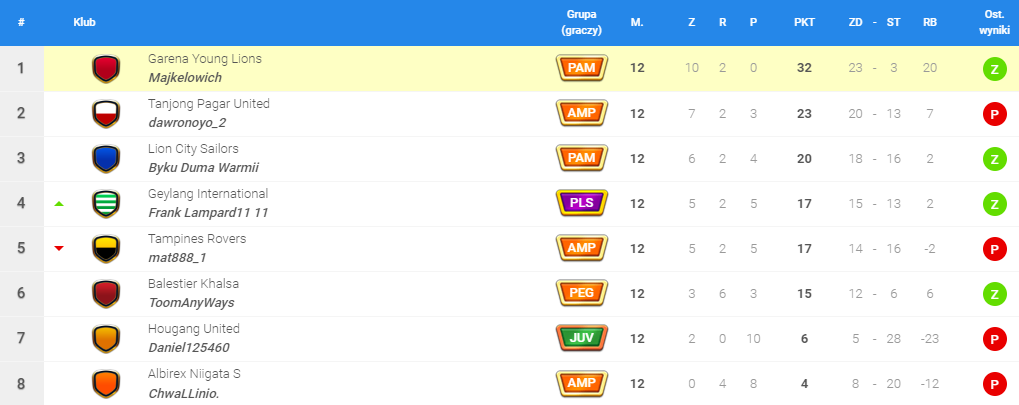1019x405 pixels.
Task: Sort table by the PKT column header
Action: (804, 22)
